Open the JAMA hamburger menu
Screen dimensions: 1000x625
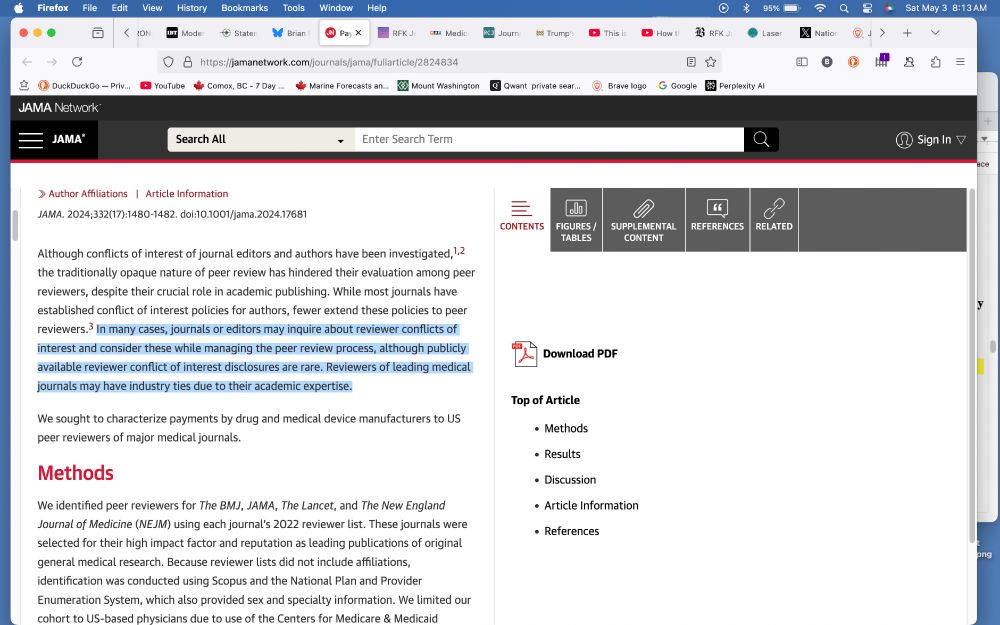[x=31, y=140]
